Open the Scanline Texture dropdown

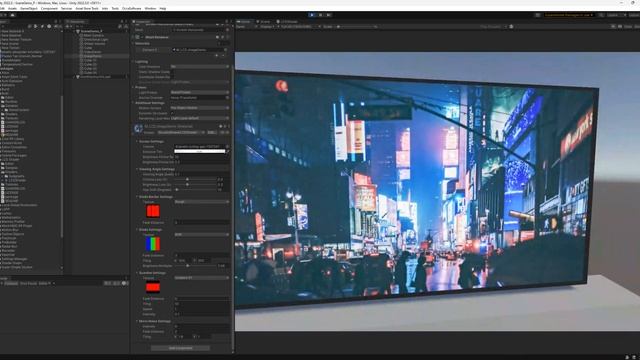coord(202,278)
